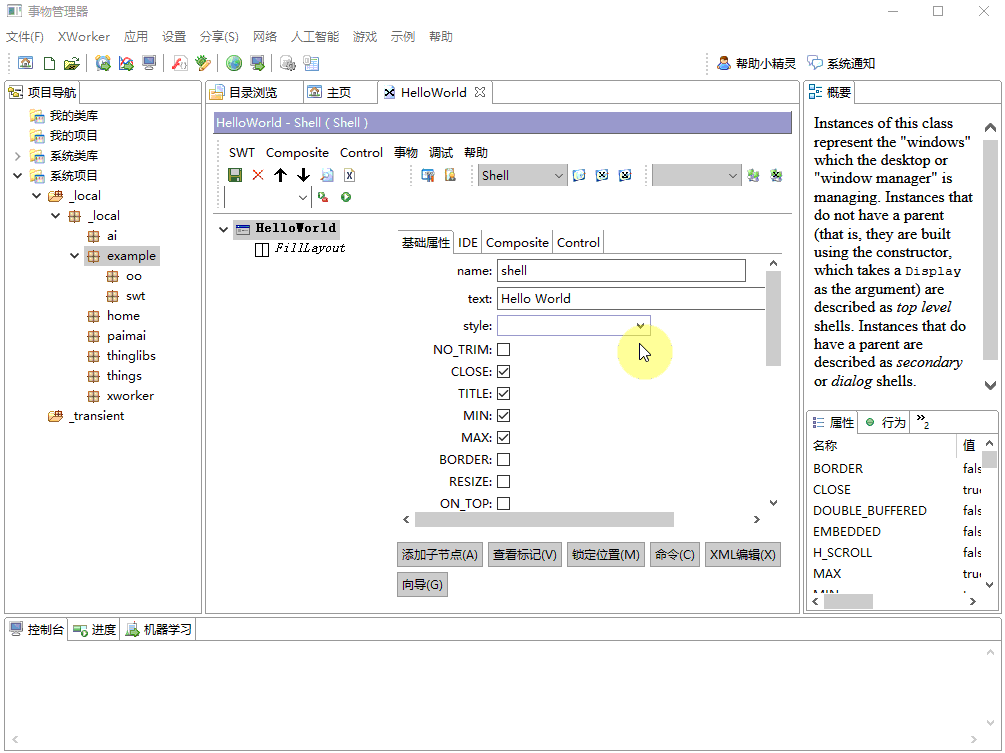1005x753 pixels.
Task: Click the table layout icon in toolbar
Action: point(311,63)
